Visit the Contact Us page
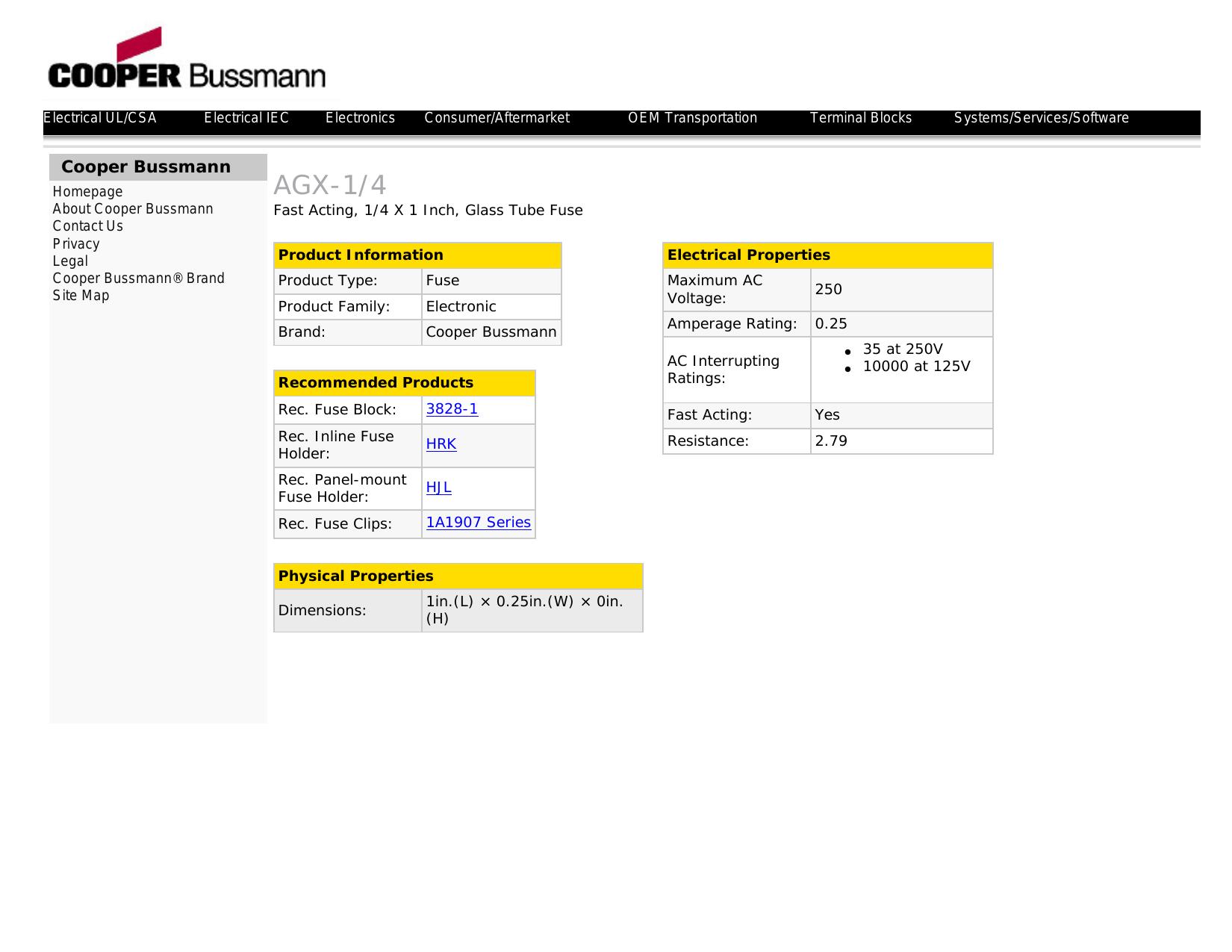The width and height of the screenshot is (1232, 952). (88, 226)
